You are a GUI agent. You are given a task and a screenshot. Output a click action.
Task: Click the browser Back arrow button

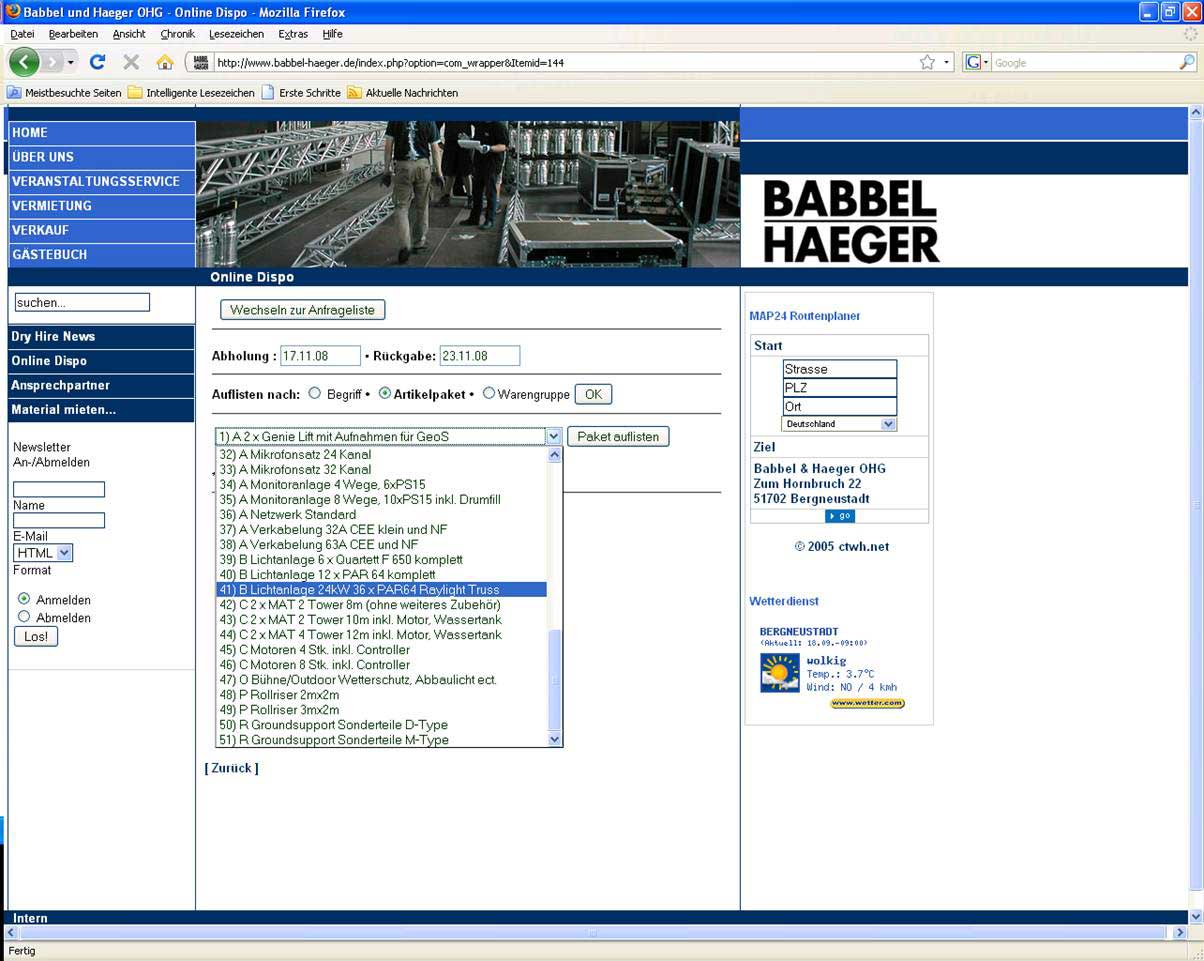[24, 62]
